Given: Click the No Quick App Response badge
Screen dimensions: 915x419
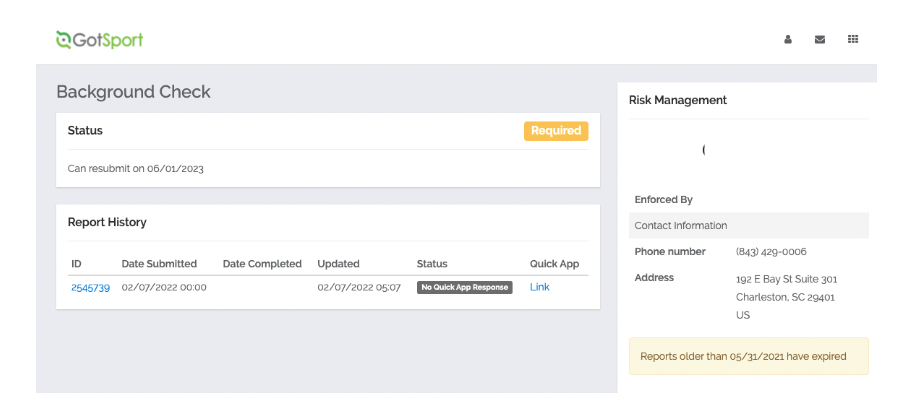Looking at the screenshot, I should (464, 287).
